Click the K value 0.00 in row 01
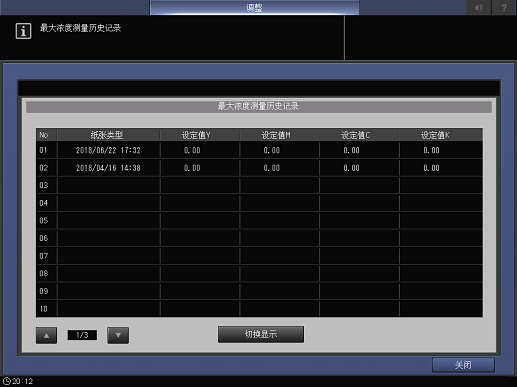This screenshot has width=517, height=387. pos(431,150)
